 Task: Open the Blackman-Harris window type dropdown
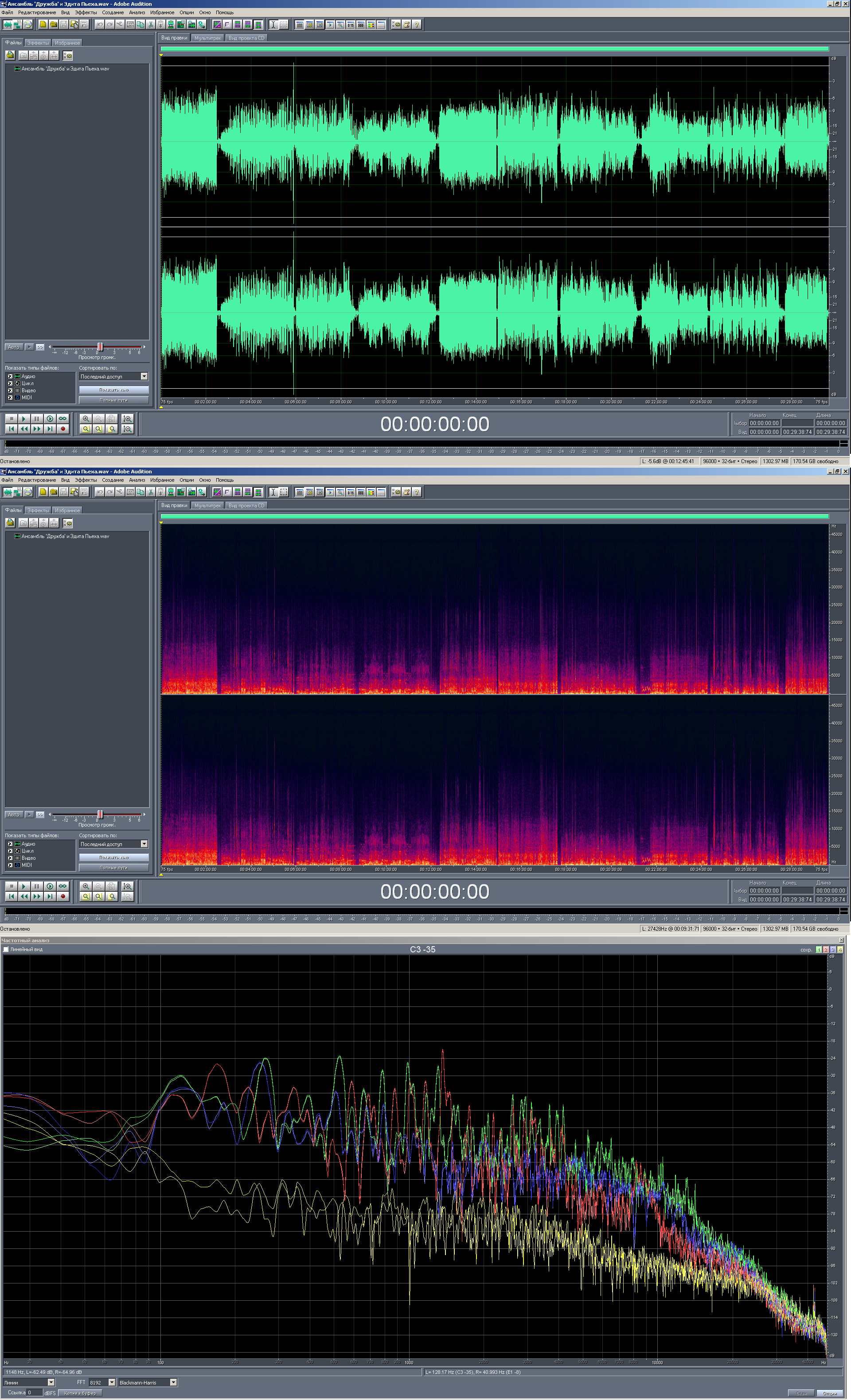pyautogui.click(x=173, y=1382)
